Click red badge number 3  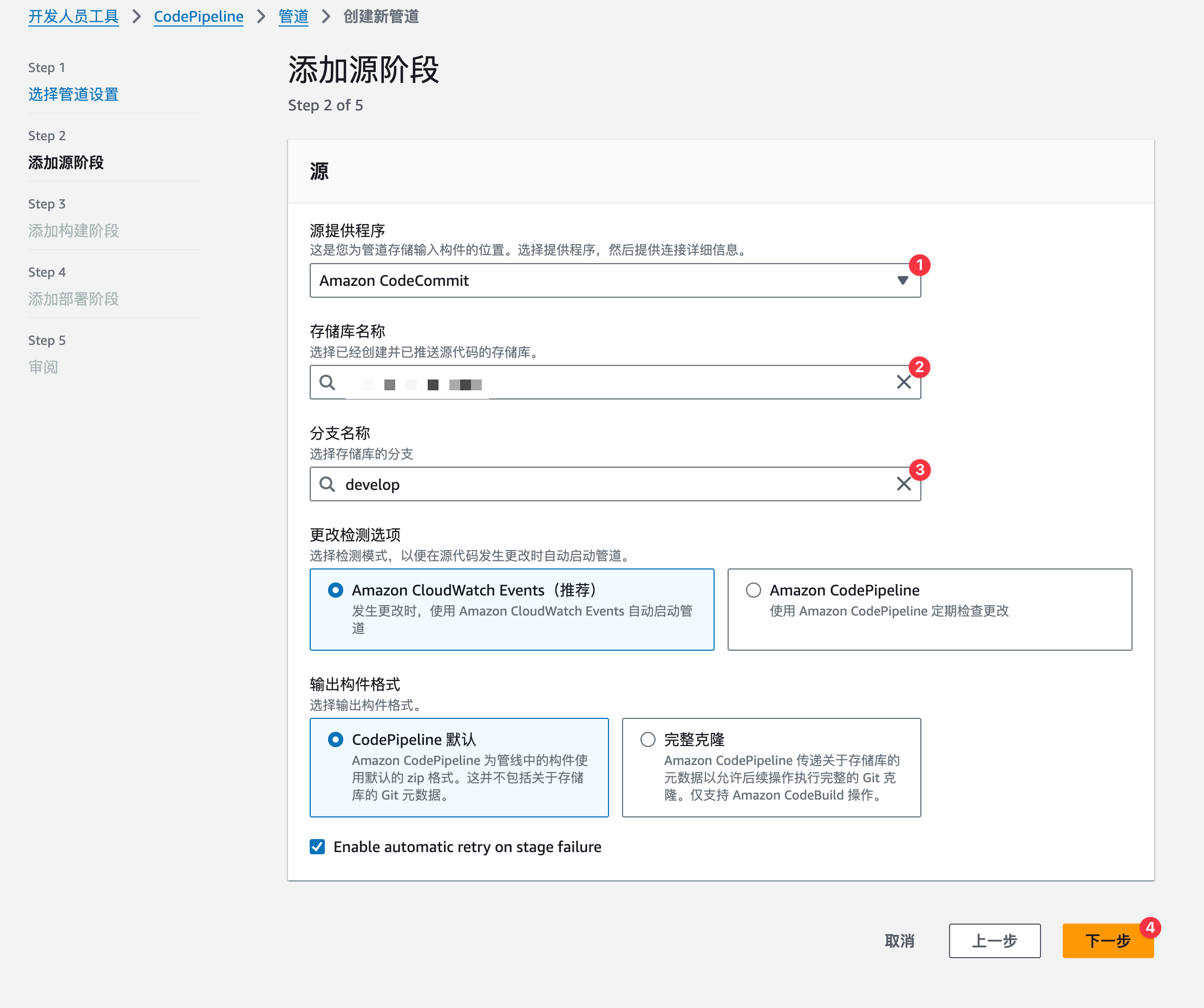919,469
